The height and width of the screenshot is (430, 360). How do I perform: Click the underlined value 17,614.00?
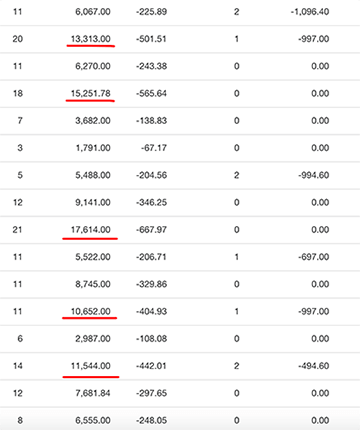90,230
